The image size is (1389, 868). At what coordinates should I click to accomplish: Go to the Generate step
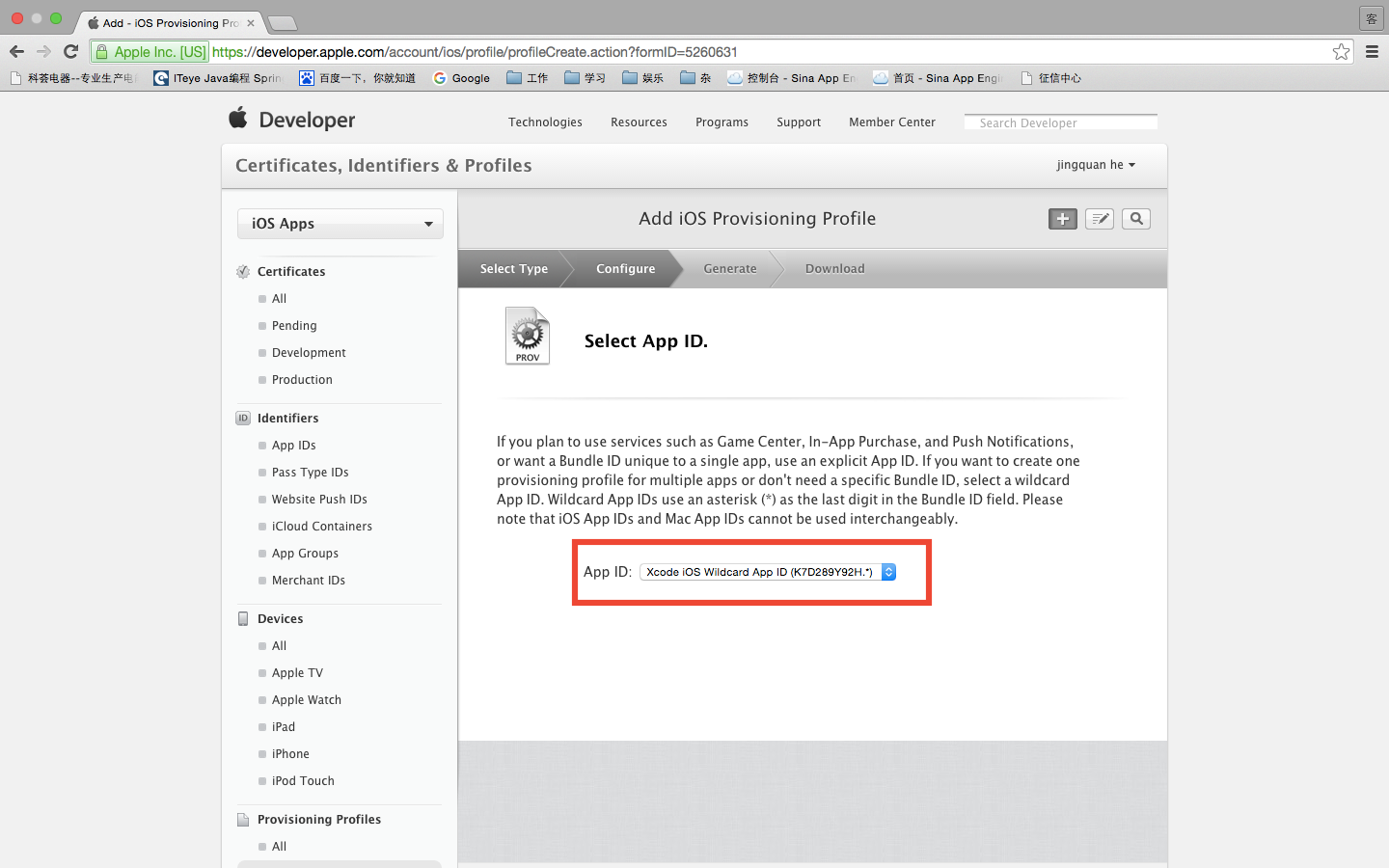(x=730, y=269)
